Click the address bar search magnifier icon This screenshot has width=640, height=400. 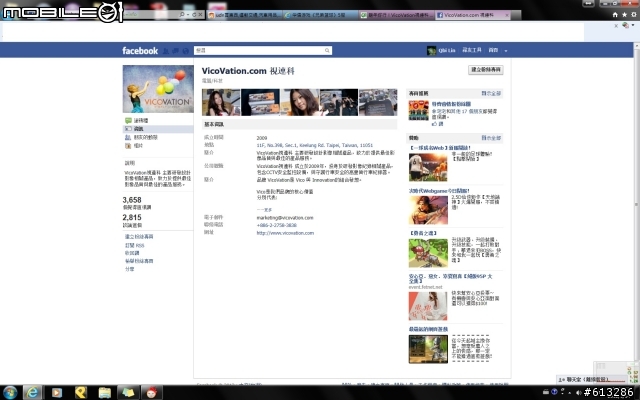click(182, 14)
